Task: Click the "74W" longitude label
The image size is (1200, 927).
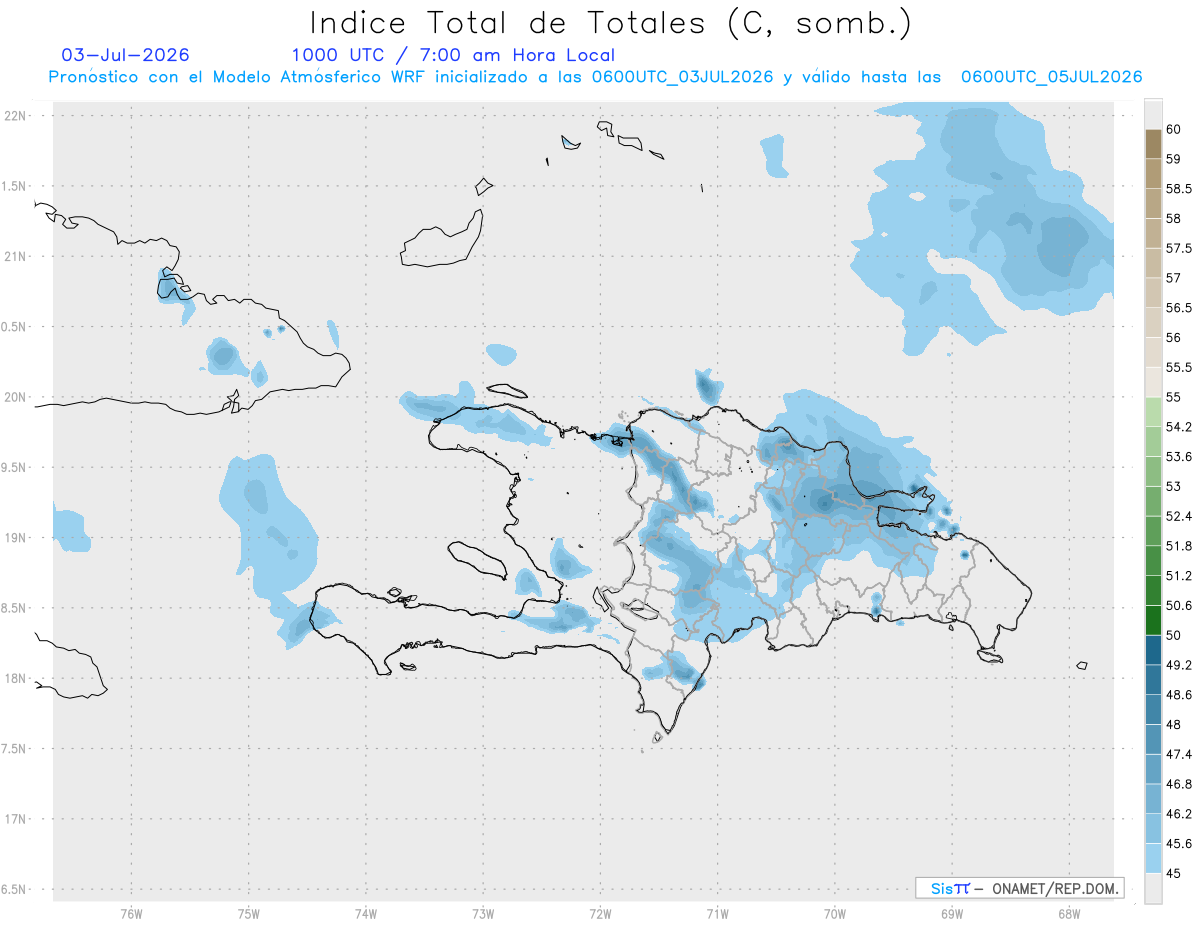Action: [x=365, y=913]
